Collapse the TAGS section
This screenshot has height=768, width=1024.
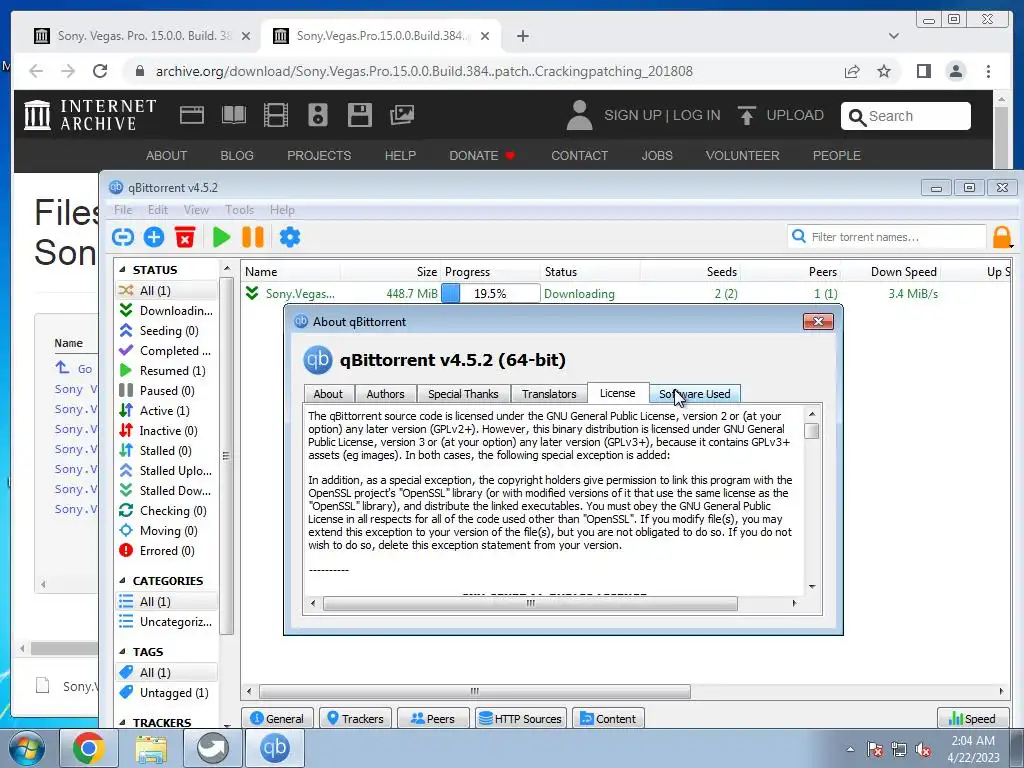[x=123, y=652]
